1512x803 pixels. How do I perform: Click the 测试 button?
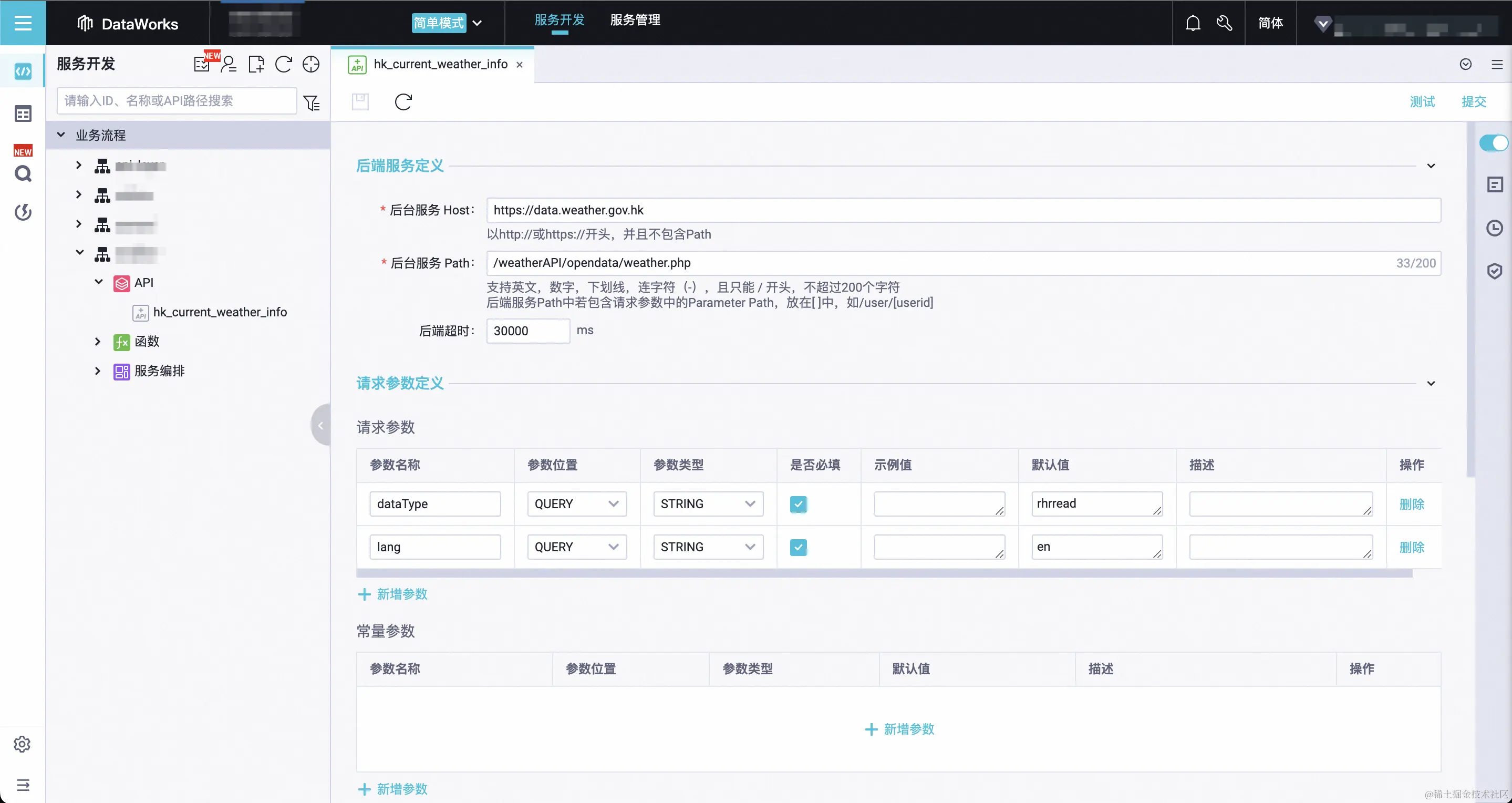point(1422,101)
